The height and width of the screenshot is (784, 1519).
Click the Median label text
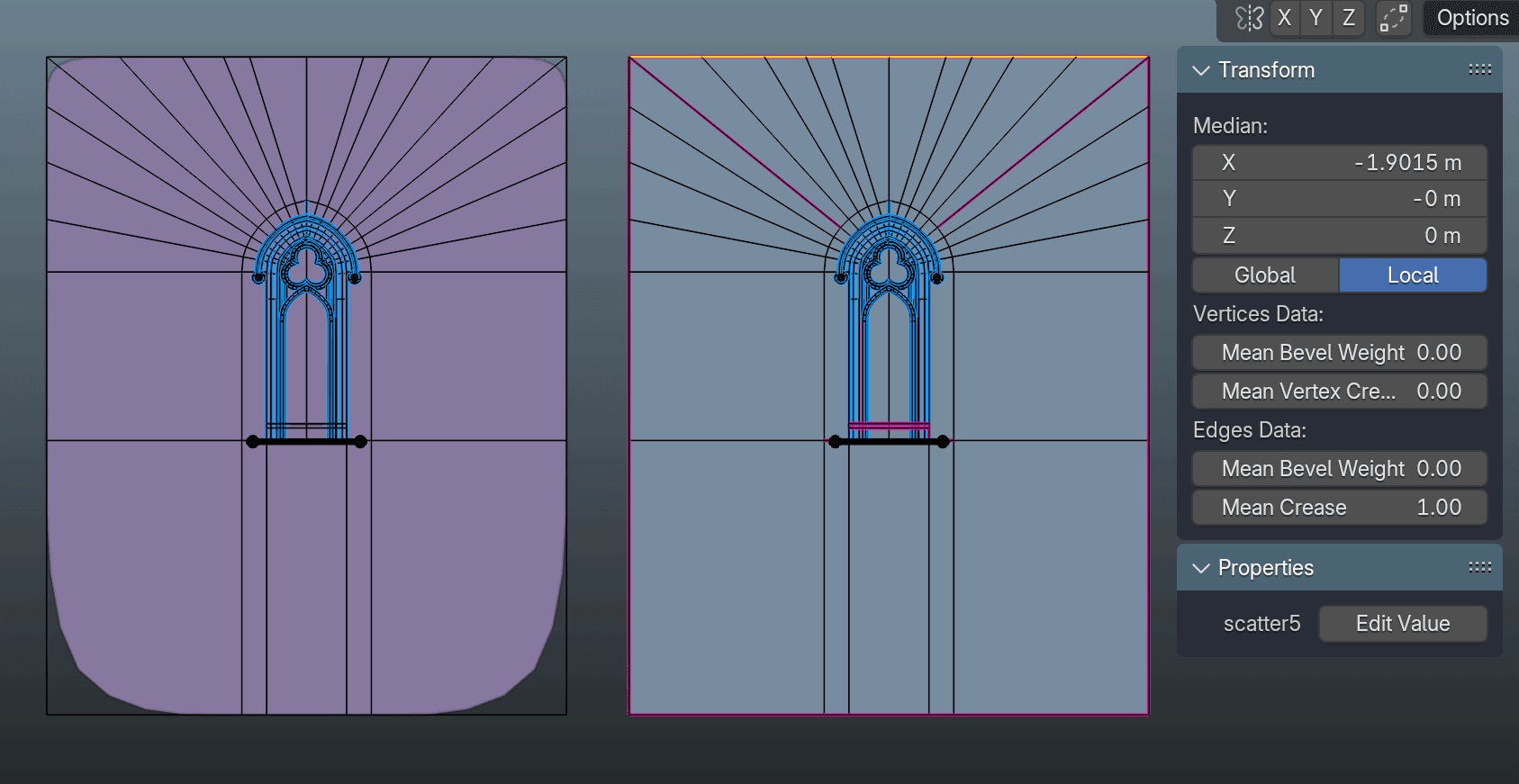click(x=1230, y=126)
